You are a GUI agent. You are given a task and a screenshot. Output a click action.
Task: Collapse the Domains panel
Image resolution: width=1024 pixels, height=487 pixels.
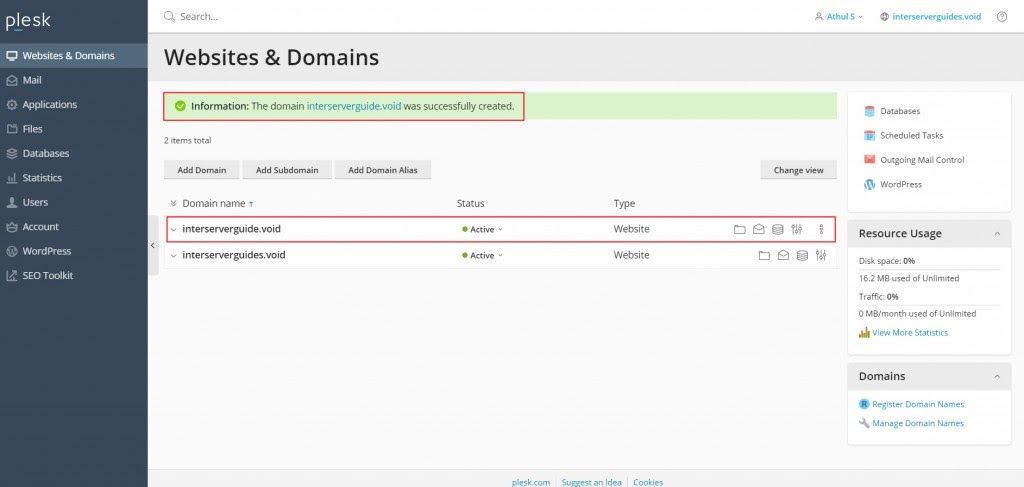pyautogui.click(x=997, y=377)
